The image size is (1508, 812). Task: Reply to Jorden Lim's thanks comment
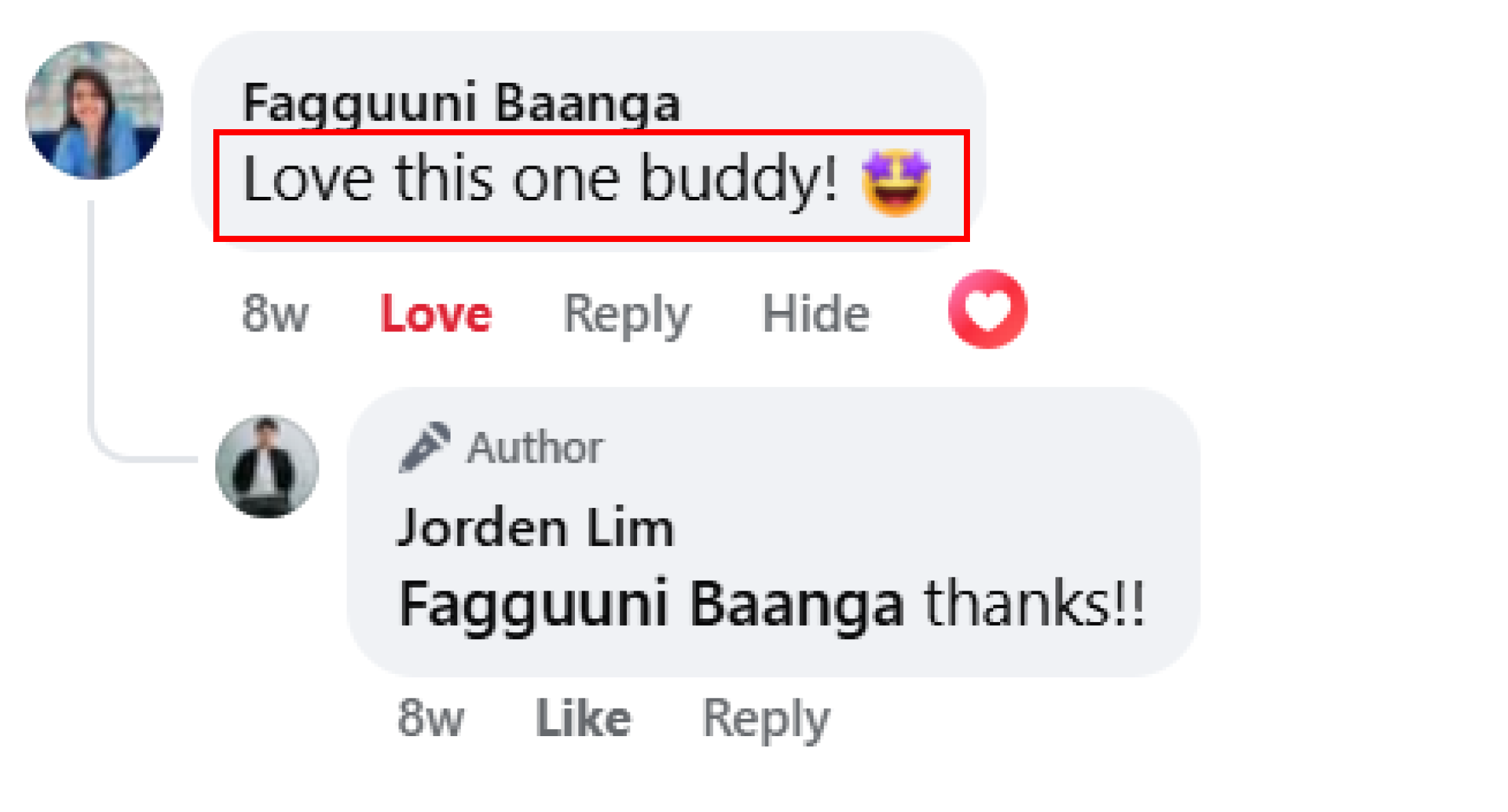click(766, 720)
